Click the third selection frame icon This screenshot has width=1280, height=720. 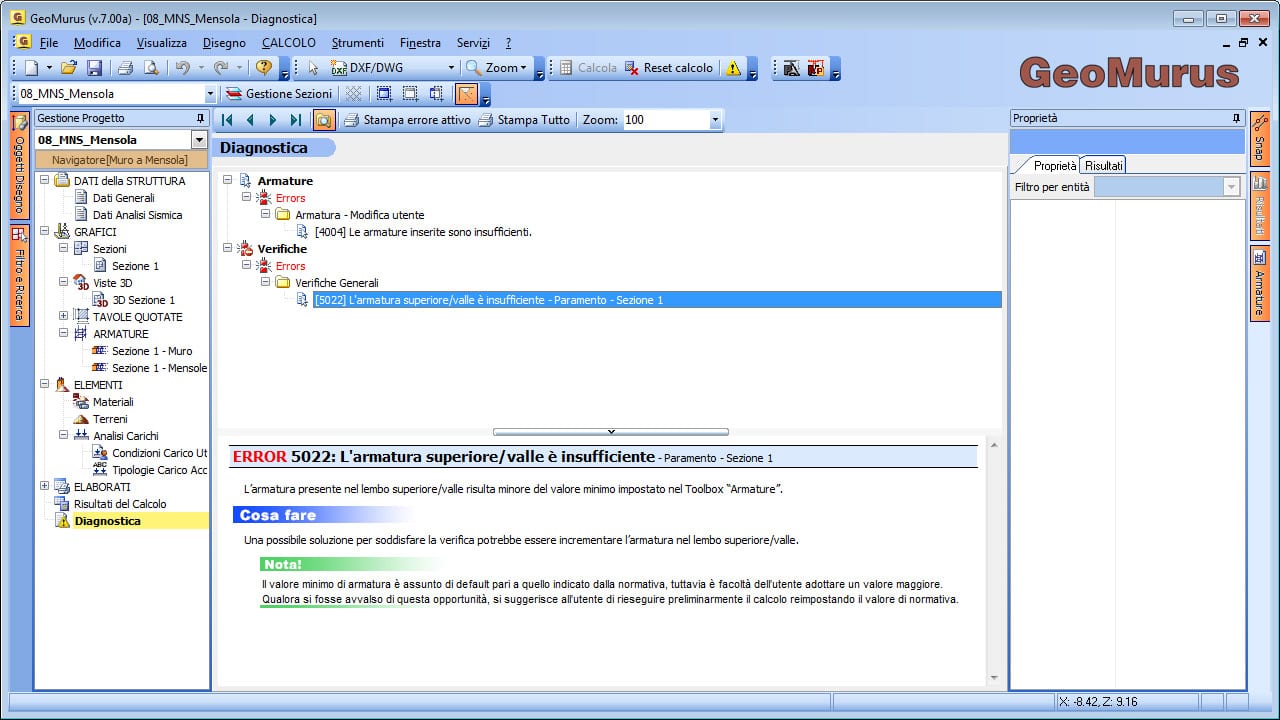[x=436, y=94]
